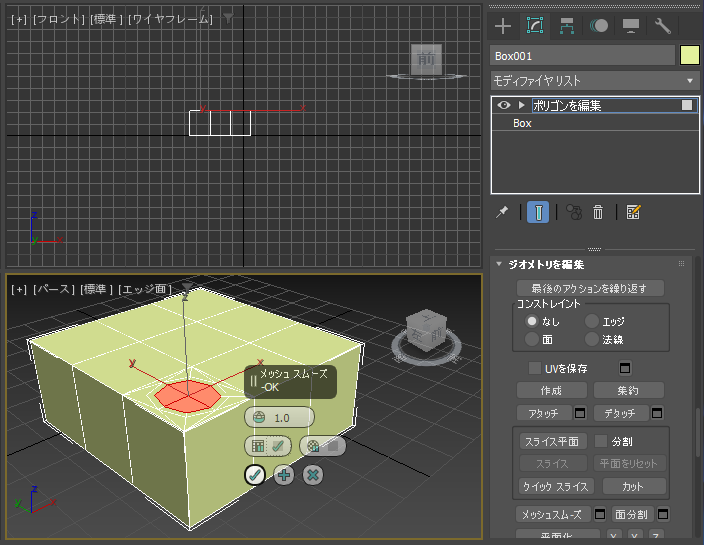Open the [フロント] view menu
Screen dimensions: 704x545
(59, 19)
